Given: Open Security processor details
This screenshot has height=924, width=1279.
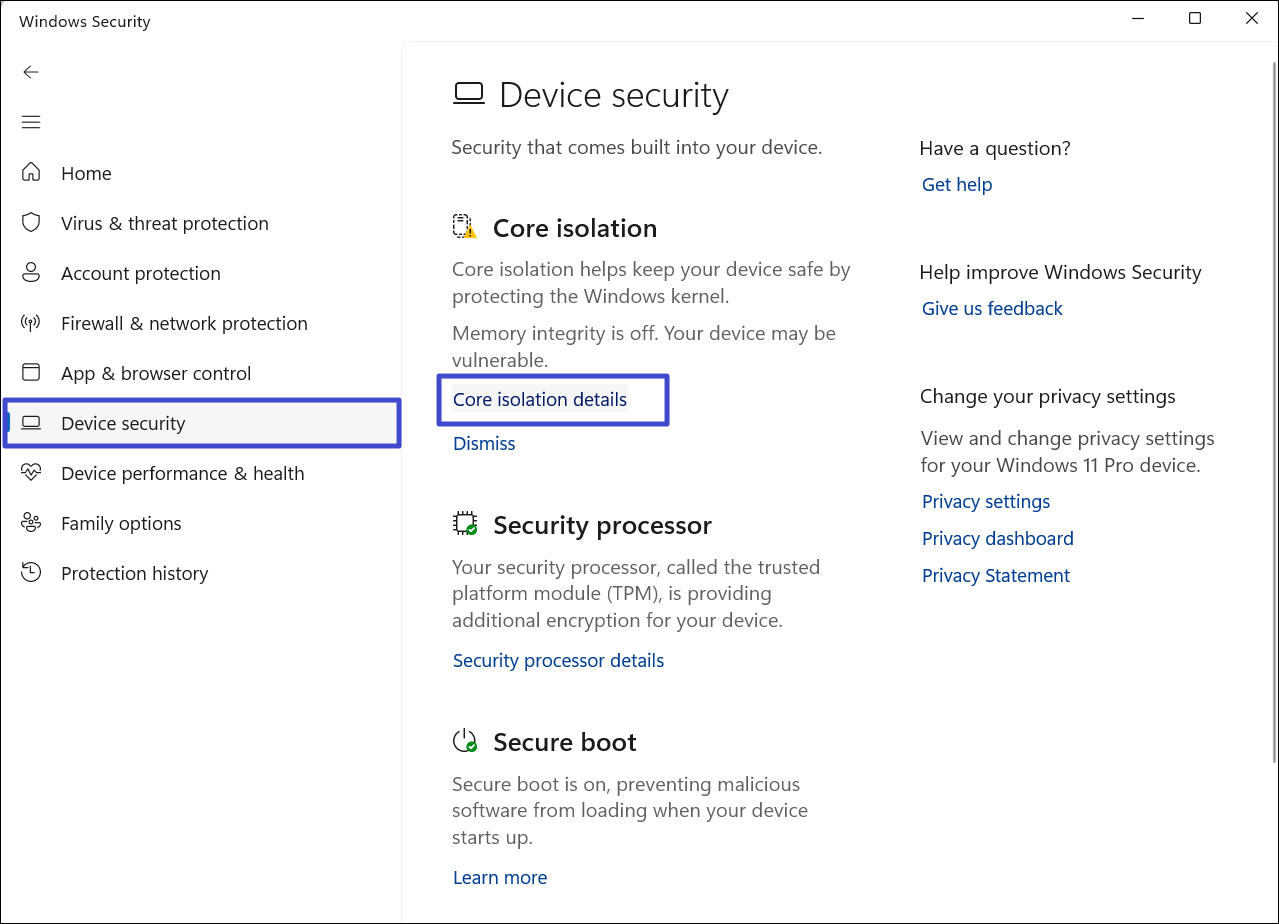Looking at the screenshot, I should point(558,661).
